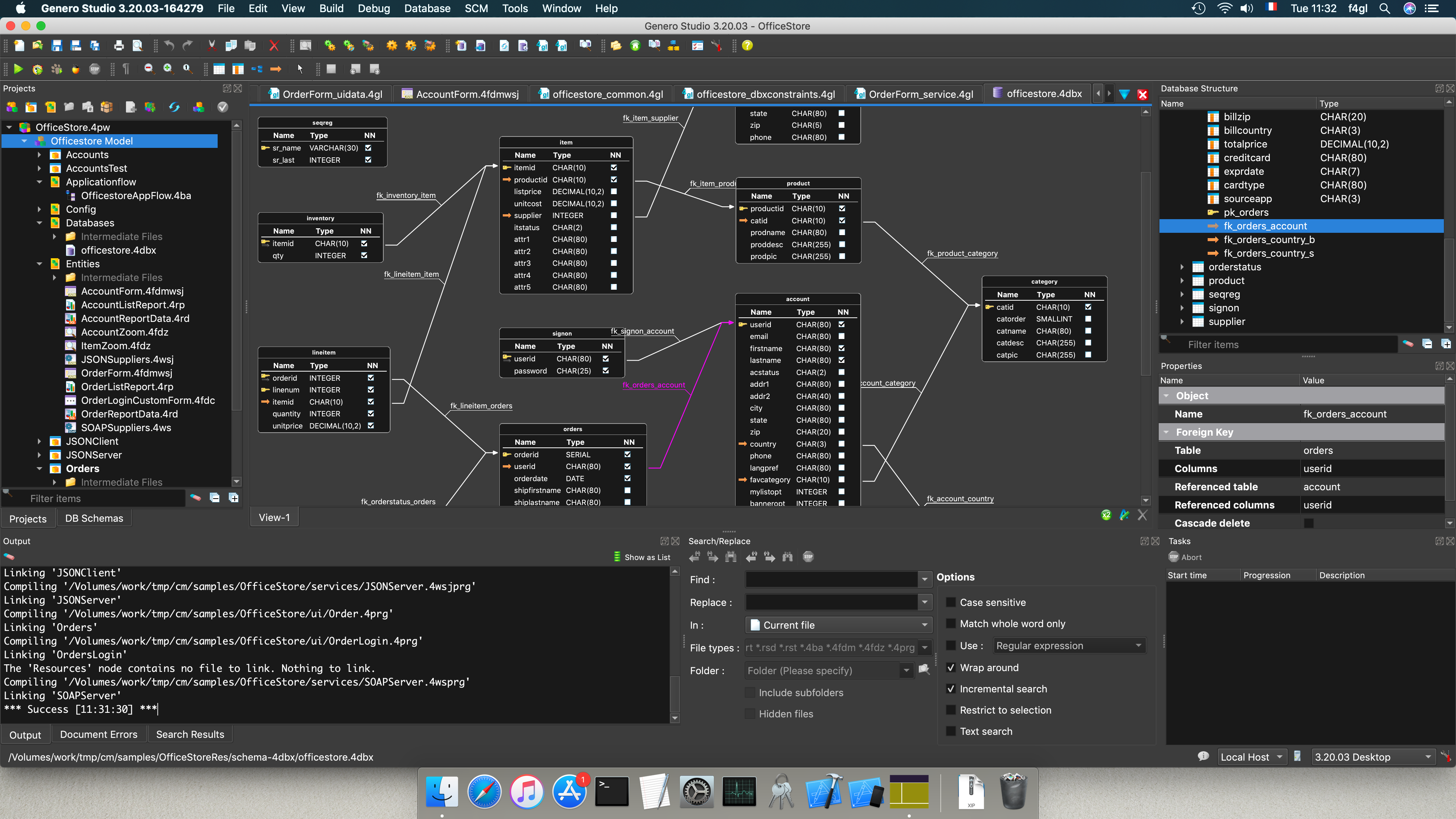The image size is (1456, 819).
Task: Expand the orderstatus table in Database Structure
Action: 1182,267
